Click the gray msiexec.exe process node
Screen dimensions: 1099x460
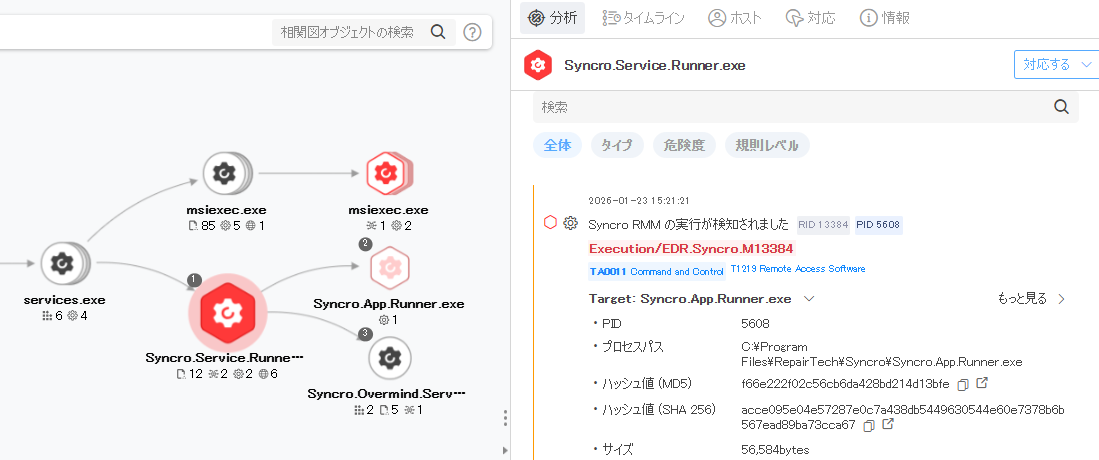(226, 175)
